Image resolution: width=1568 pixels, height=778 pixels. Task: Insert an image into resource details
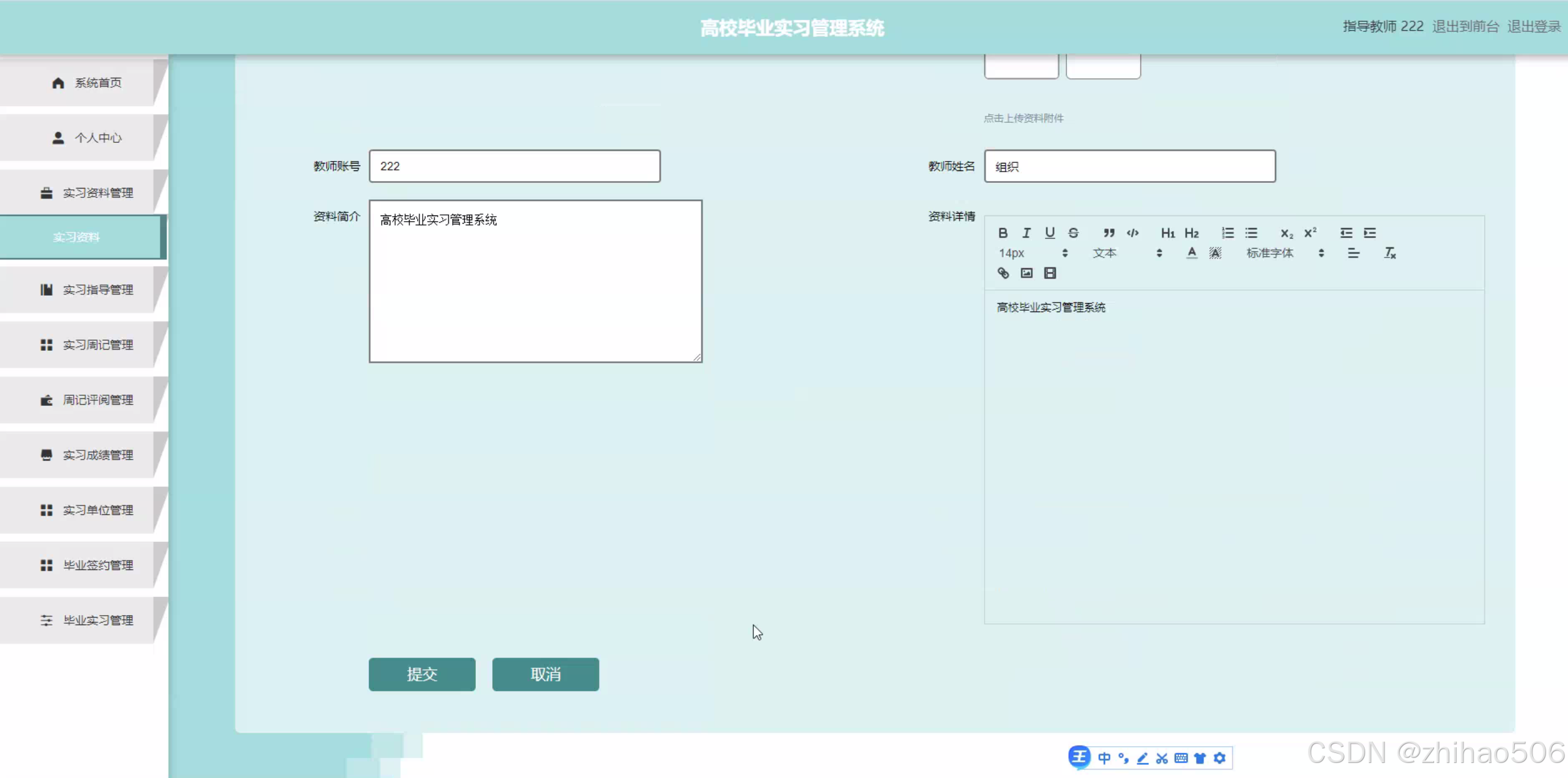click(1026, 273)
